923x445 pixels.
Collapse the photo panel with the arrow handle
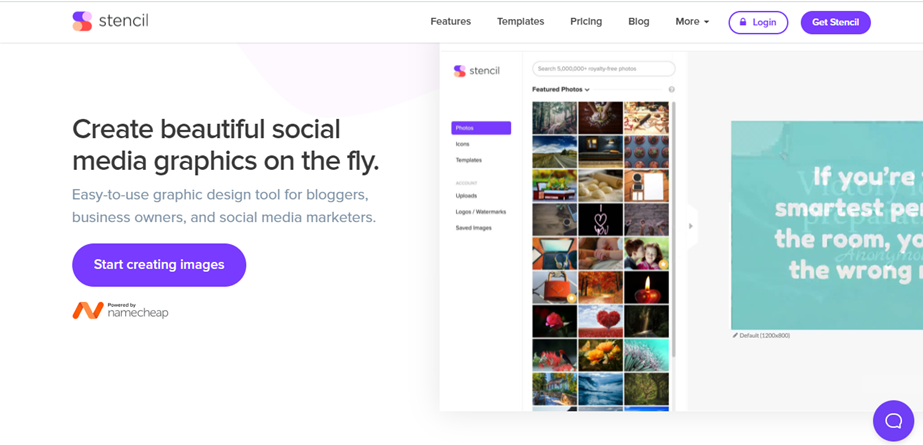(690, 226)
